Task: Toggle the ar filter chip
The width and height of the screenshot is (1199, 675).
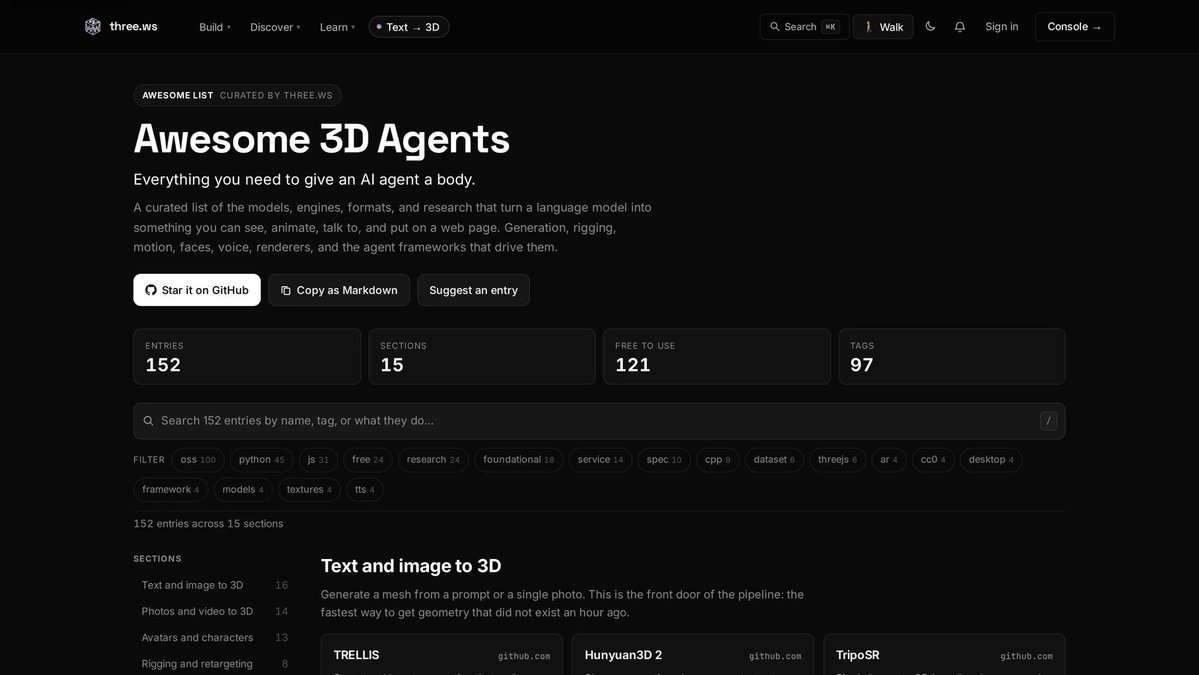Action: (889, 459)
